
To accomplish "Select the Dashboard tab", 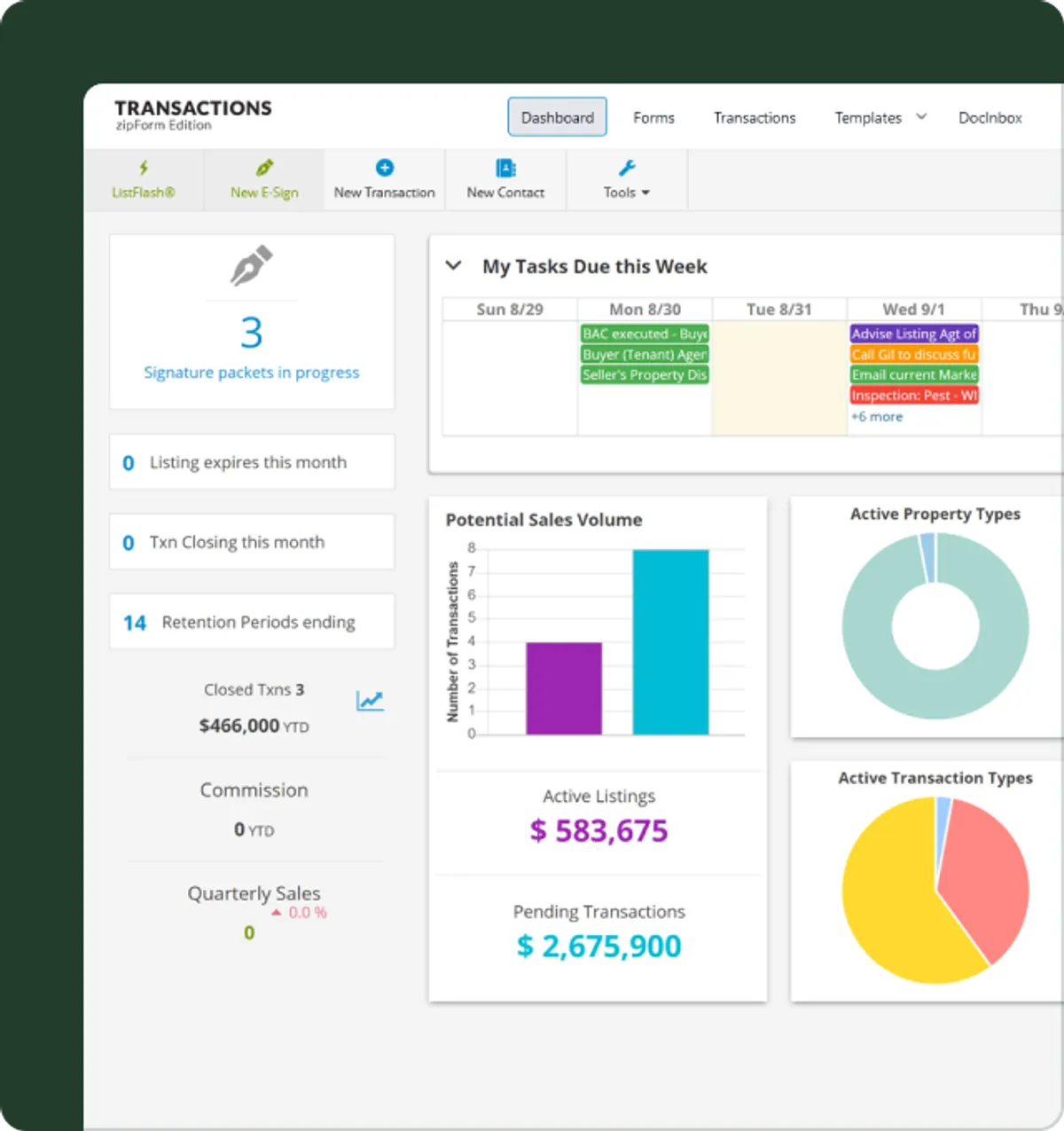I will point(557,117).
